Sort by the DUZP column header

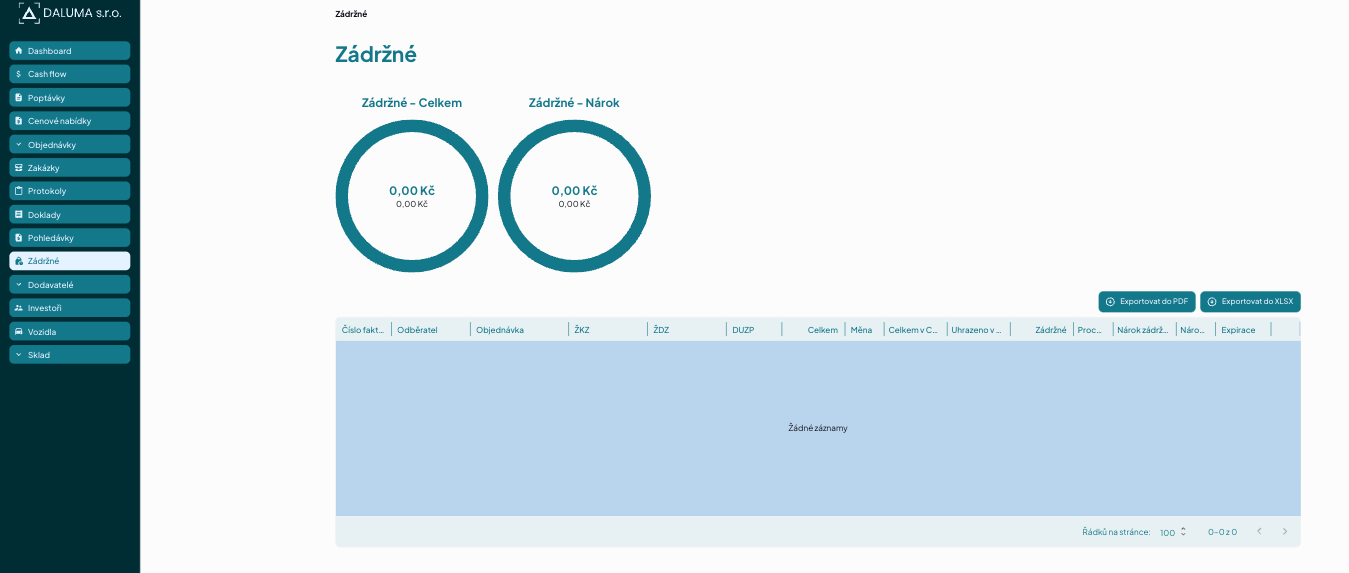point(754,330)
